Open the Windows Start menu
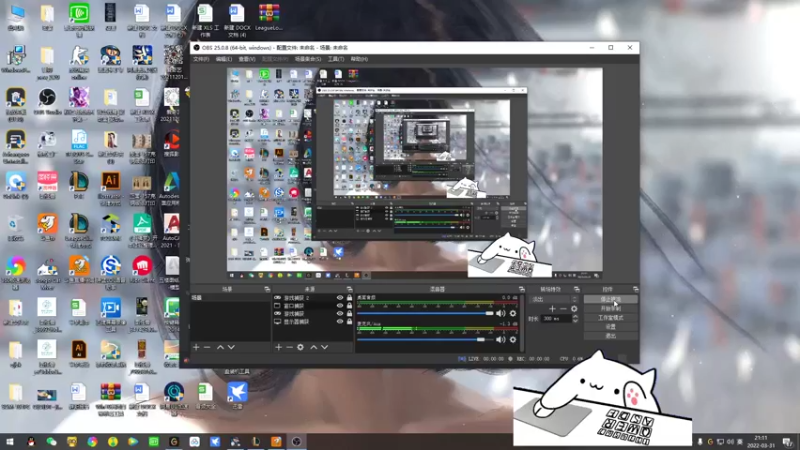This screenshot has width=800, height=450. (x=10, y=442)
